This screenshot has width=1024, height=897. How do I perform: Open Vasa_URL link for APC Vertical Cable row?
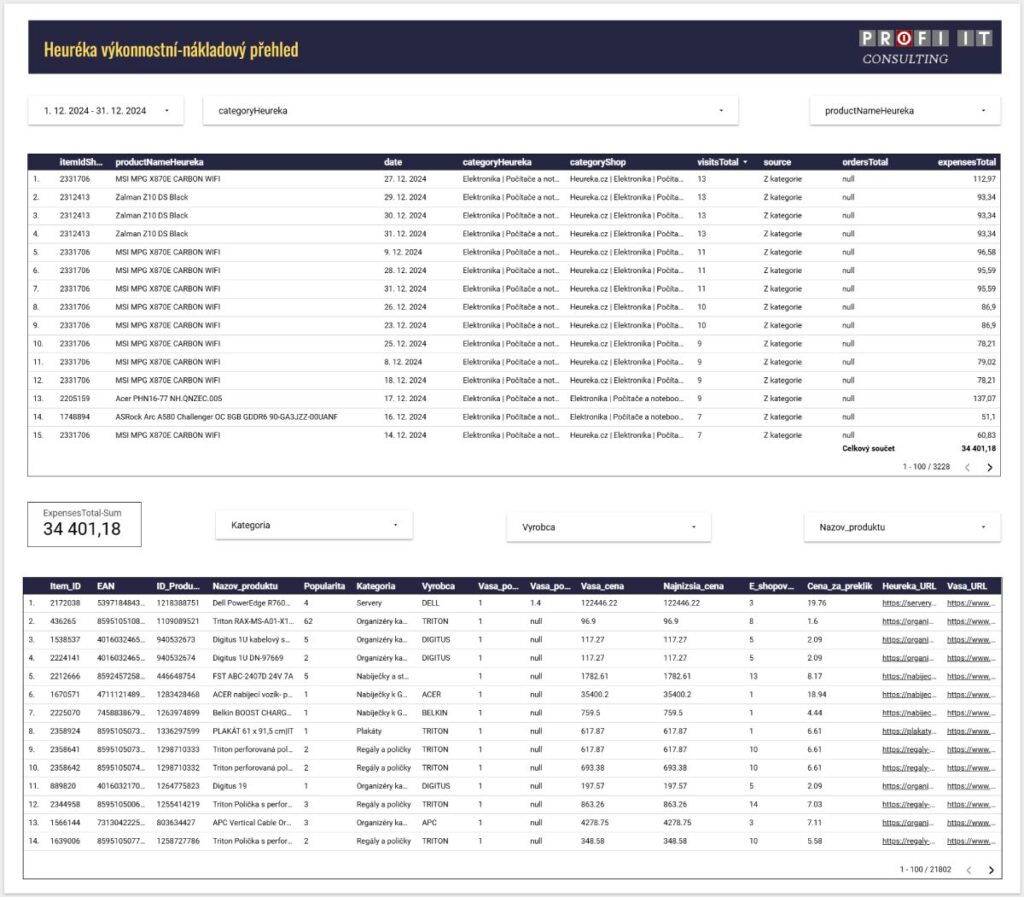[x=971, y=823]
